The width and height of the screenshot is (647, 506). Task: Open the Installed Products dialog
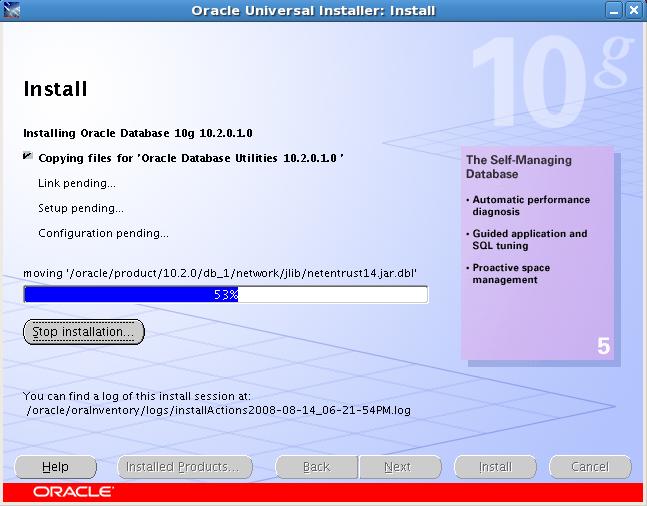(185, 467)
